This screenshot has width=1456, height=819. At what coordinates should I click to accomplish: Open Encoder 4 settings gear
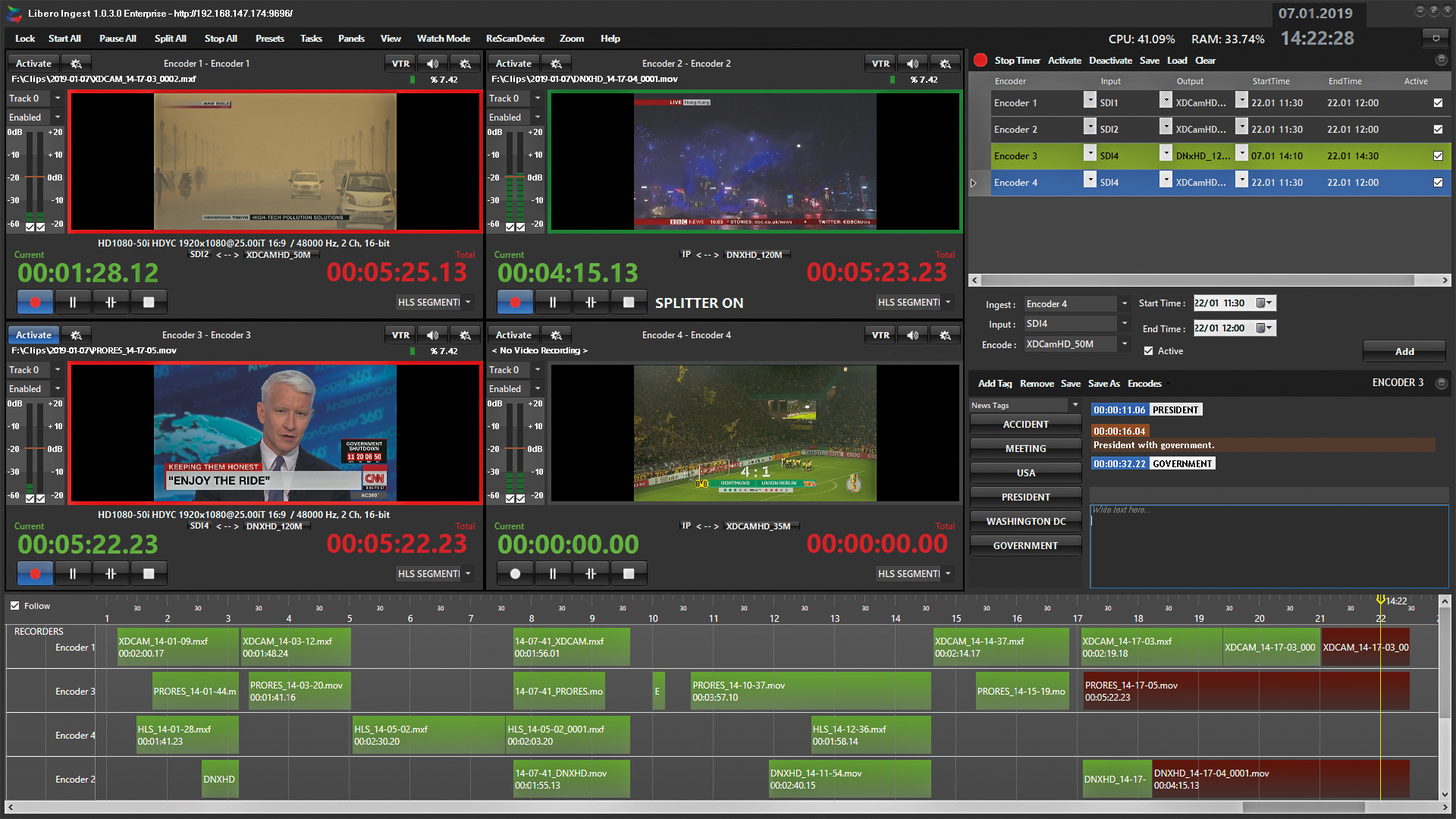(556, 335)
